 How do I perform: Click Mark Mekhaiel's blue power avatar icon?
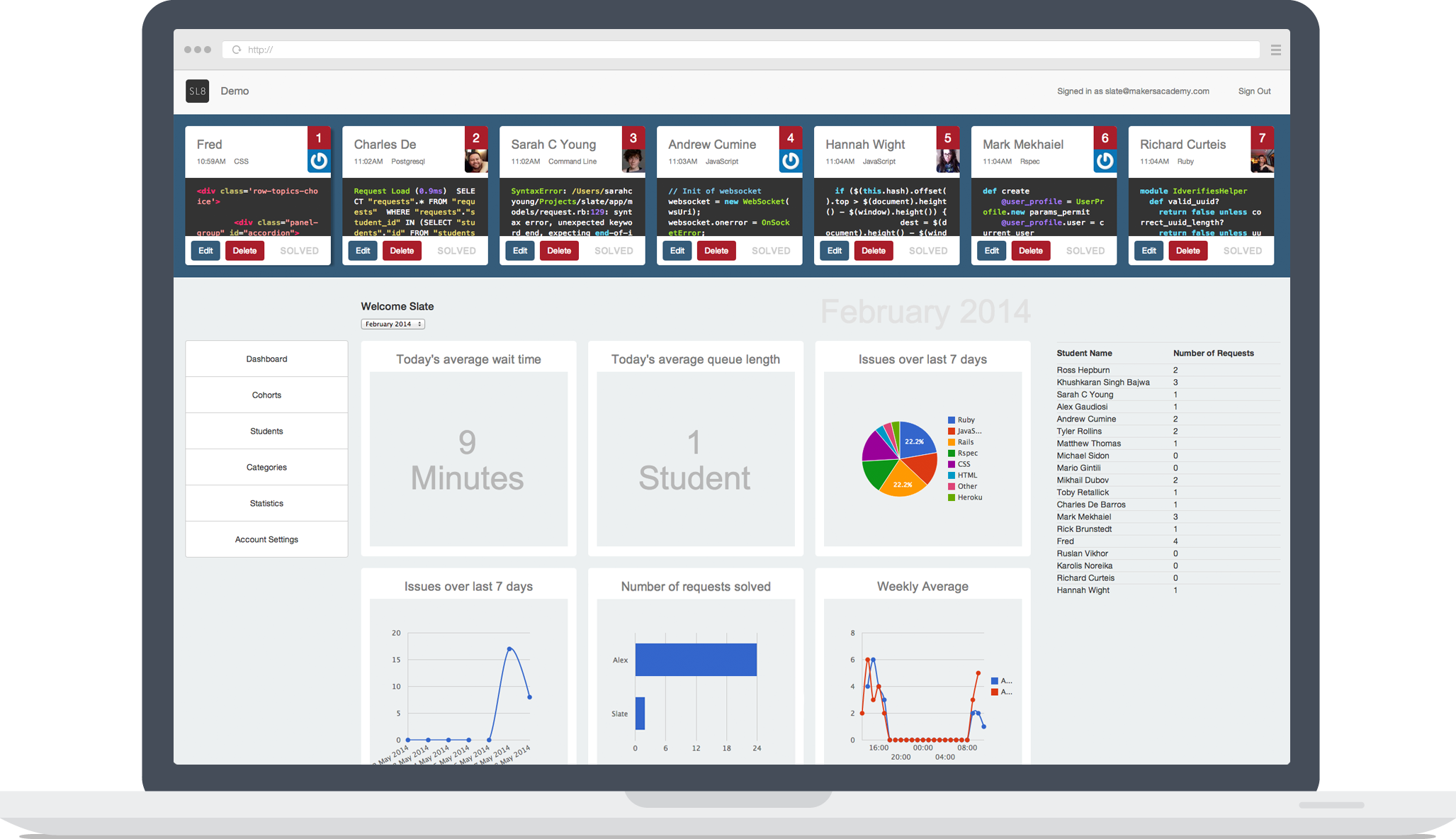click(1105, 161)
